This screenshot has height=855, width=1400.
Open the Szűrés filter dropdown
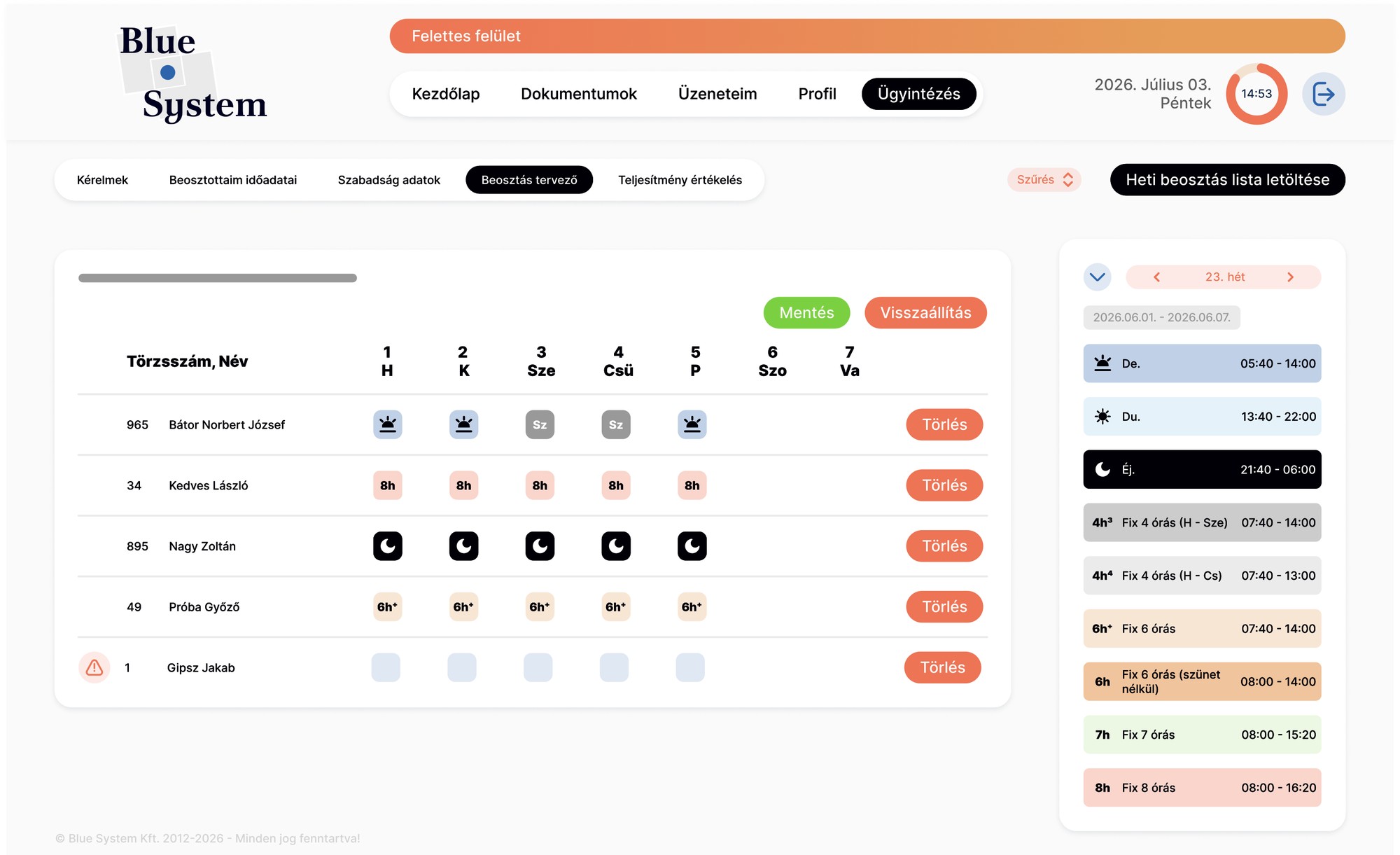tap(1044, 180)
